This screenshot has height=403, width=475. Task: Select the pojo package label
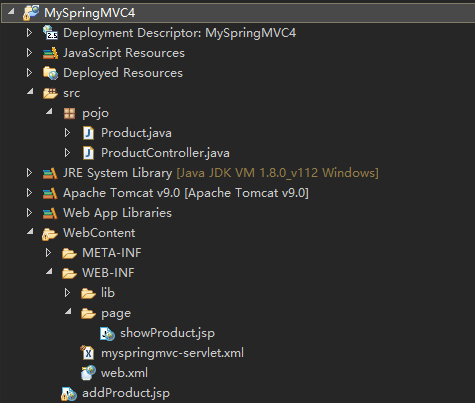[95, 114]
